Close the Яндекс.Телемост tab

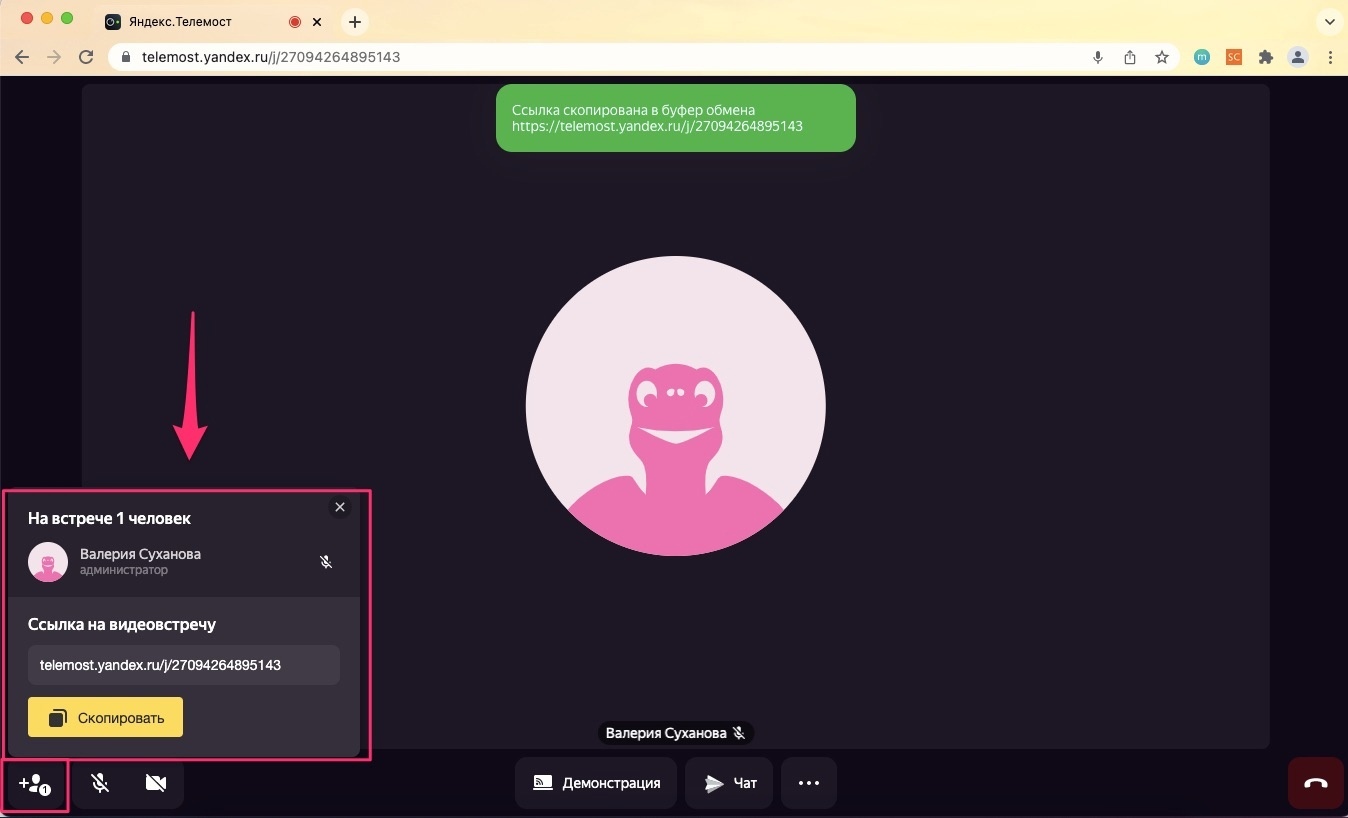click(x=317, y=21)
